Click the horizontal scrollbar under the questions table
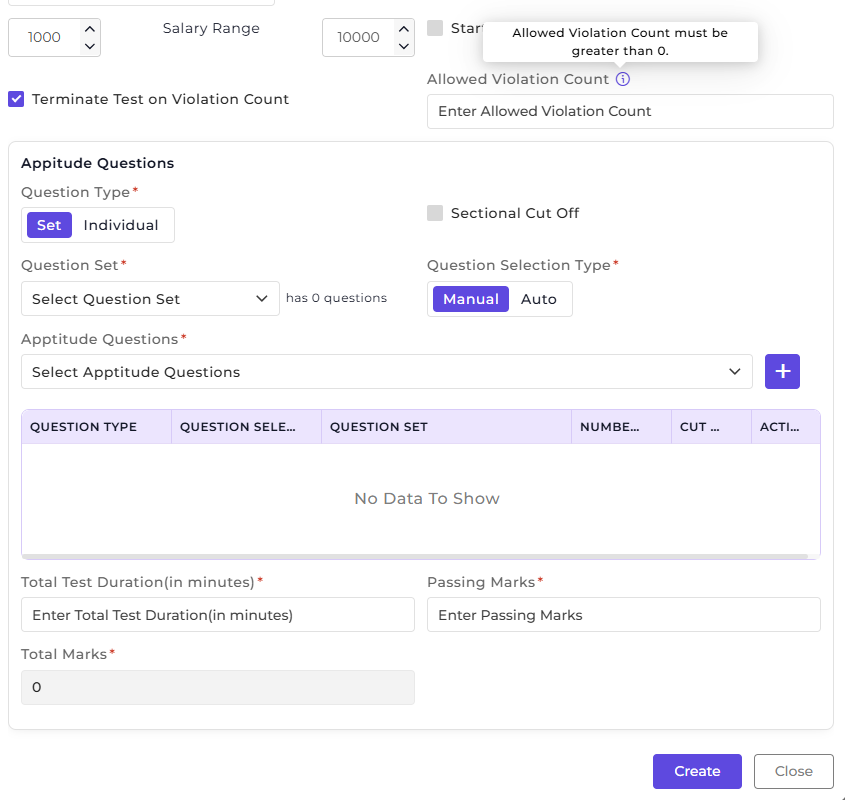This screenshot has height=800, width=845. coord(415,556)
